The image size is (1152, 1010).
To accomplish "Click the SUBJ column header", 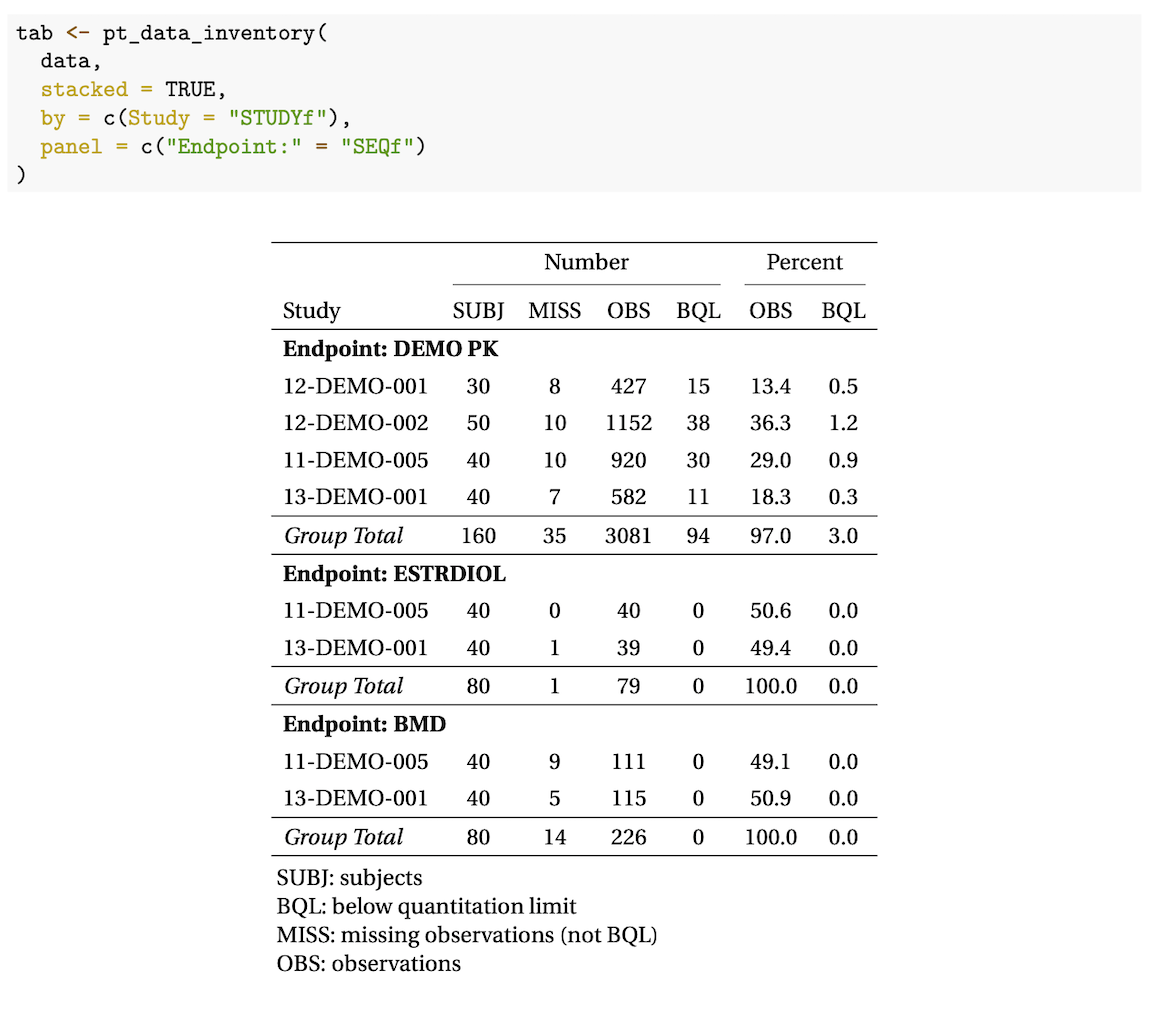I will coord(478,311).
